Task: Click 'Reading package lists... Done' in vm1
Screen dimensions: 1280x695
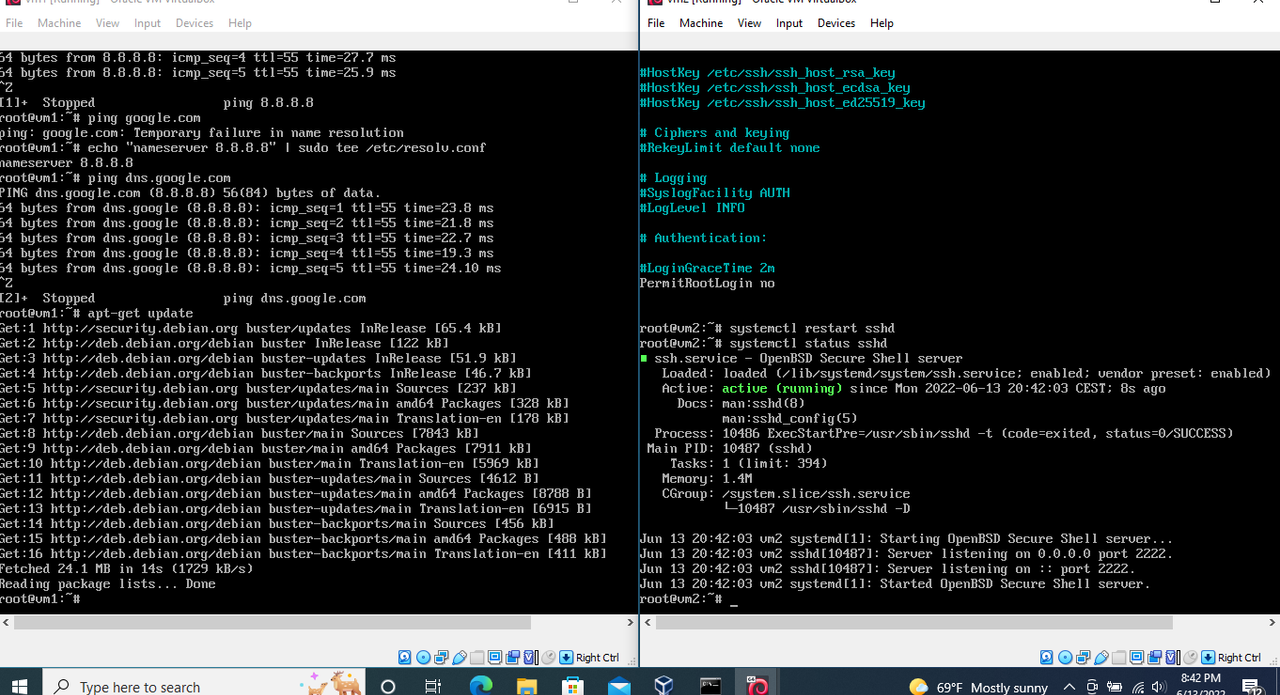Action: (108, 583)
